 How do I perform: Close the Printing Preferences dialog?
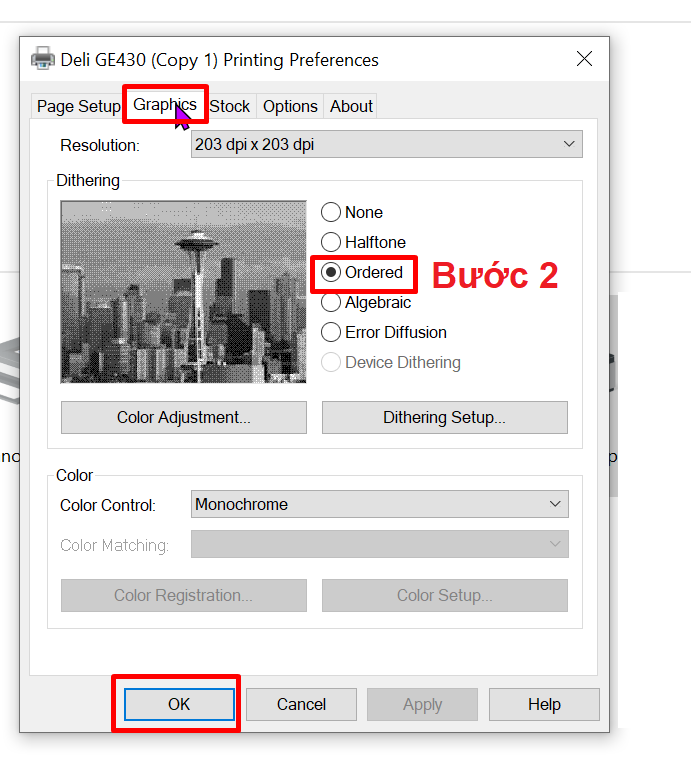tap(584, 59)
